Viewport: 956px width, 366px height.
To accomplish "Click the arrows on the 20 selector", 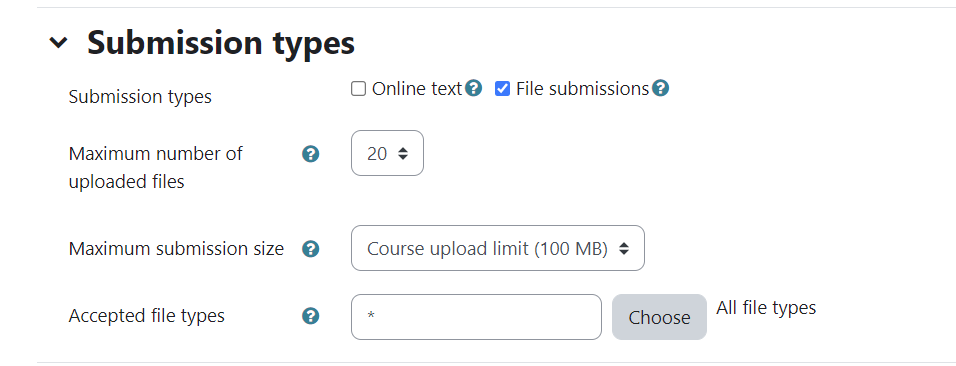I will [402, 154].
